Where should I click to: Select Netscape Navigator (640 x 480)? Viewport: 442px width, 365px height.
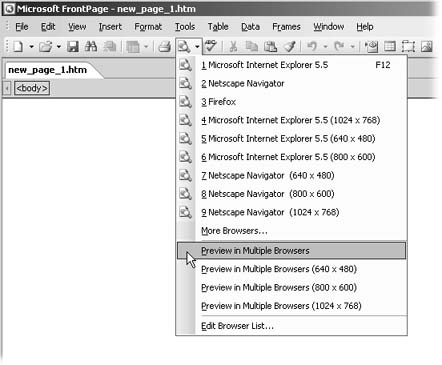point(291,175)
